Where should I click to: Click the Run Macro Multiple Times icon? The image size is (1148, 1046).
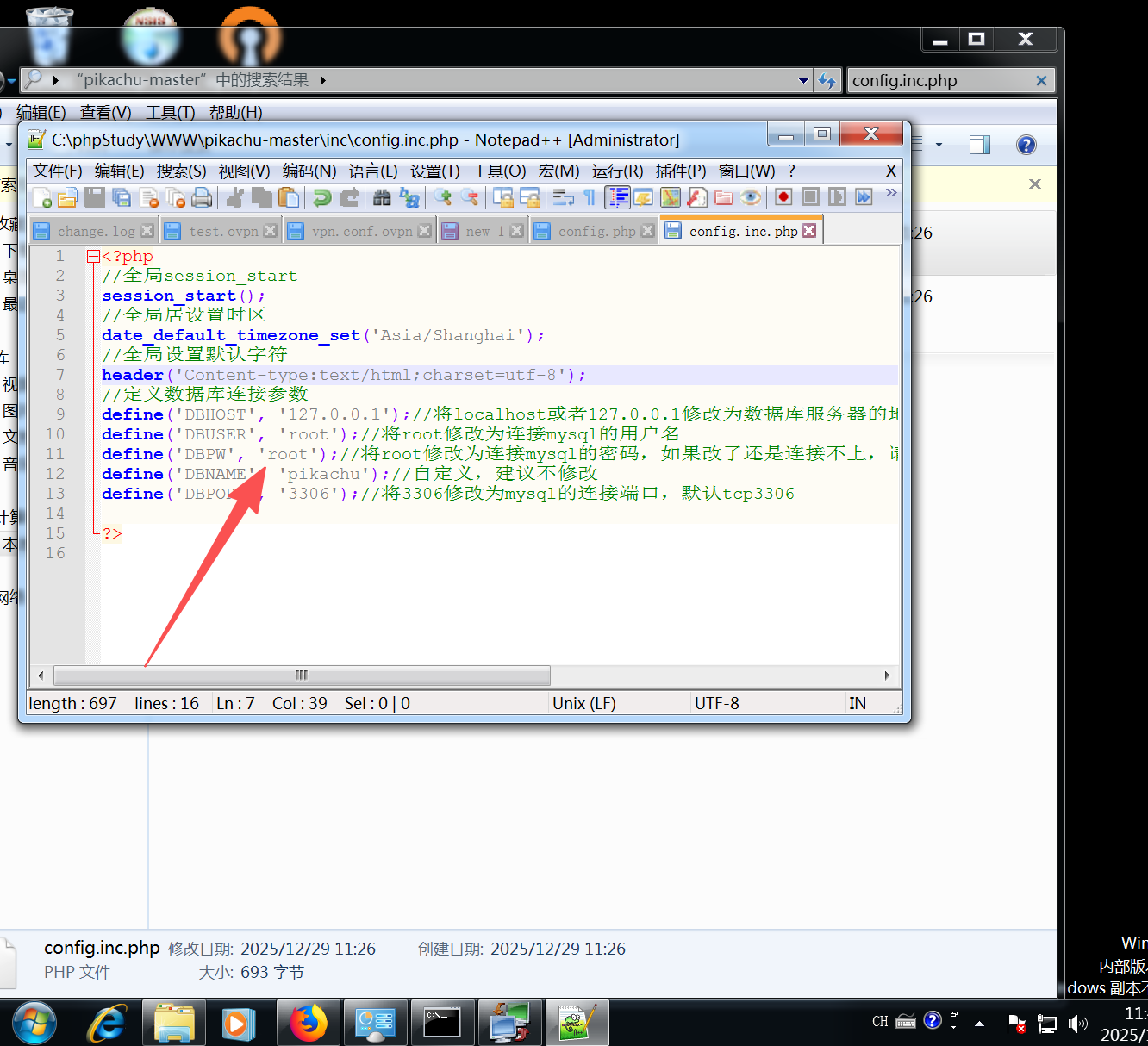(864, 197)
